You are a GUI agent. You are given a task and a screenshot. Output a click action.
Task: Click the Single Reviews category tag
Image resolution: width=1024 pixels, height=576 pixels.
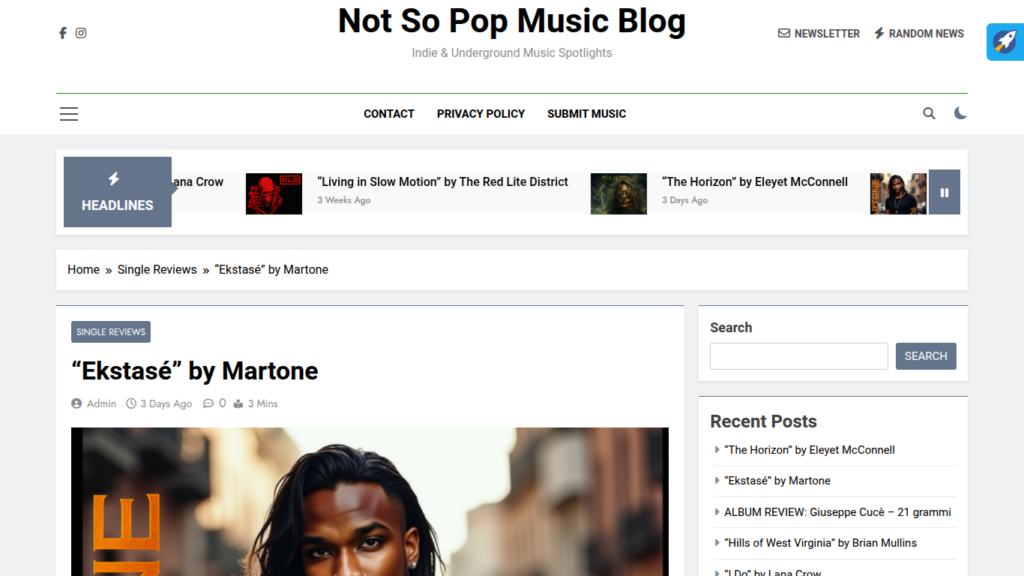coord(111,332)
